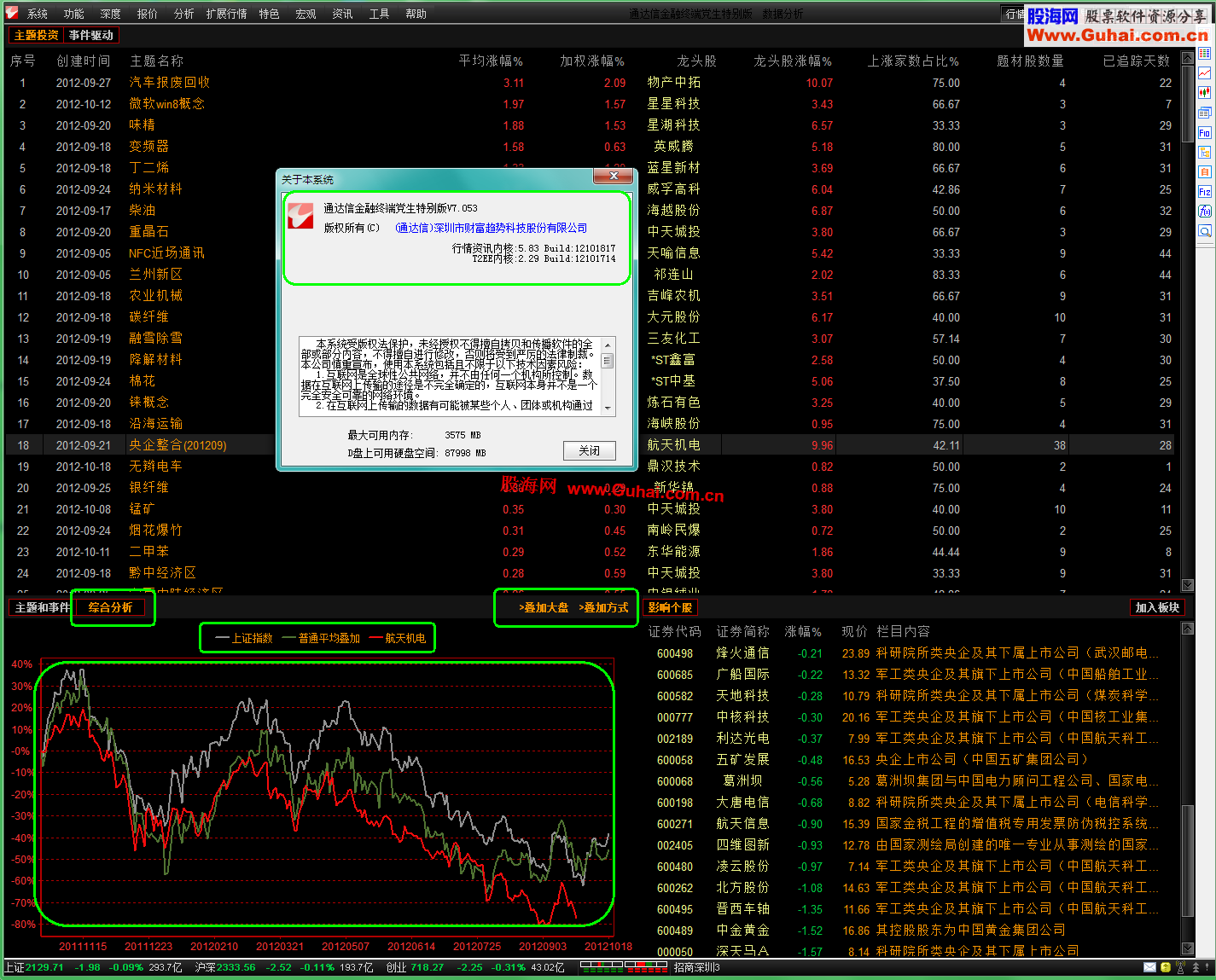Viewport: 1216px width, 980px height.
Task: Click the antenna connection icon in status bar
Action: point(1181,967)
